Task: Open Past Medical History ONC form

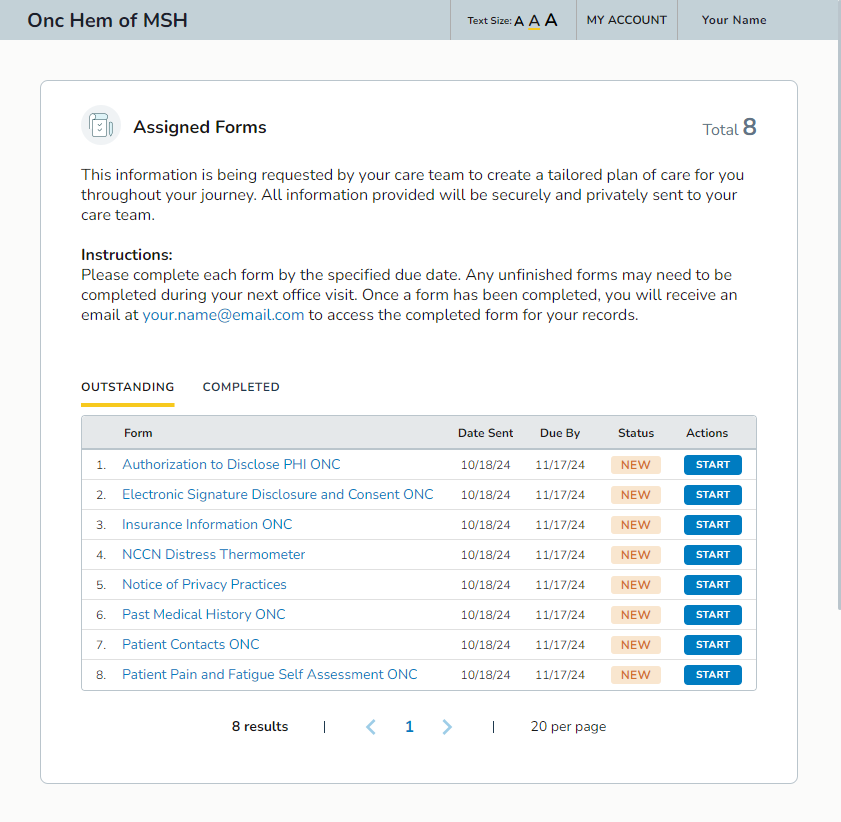Action: pyautogui.click(x=204, y=614)
